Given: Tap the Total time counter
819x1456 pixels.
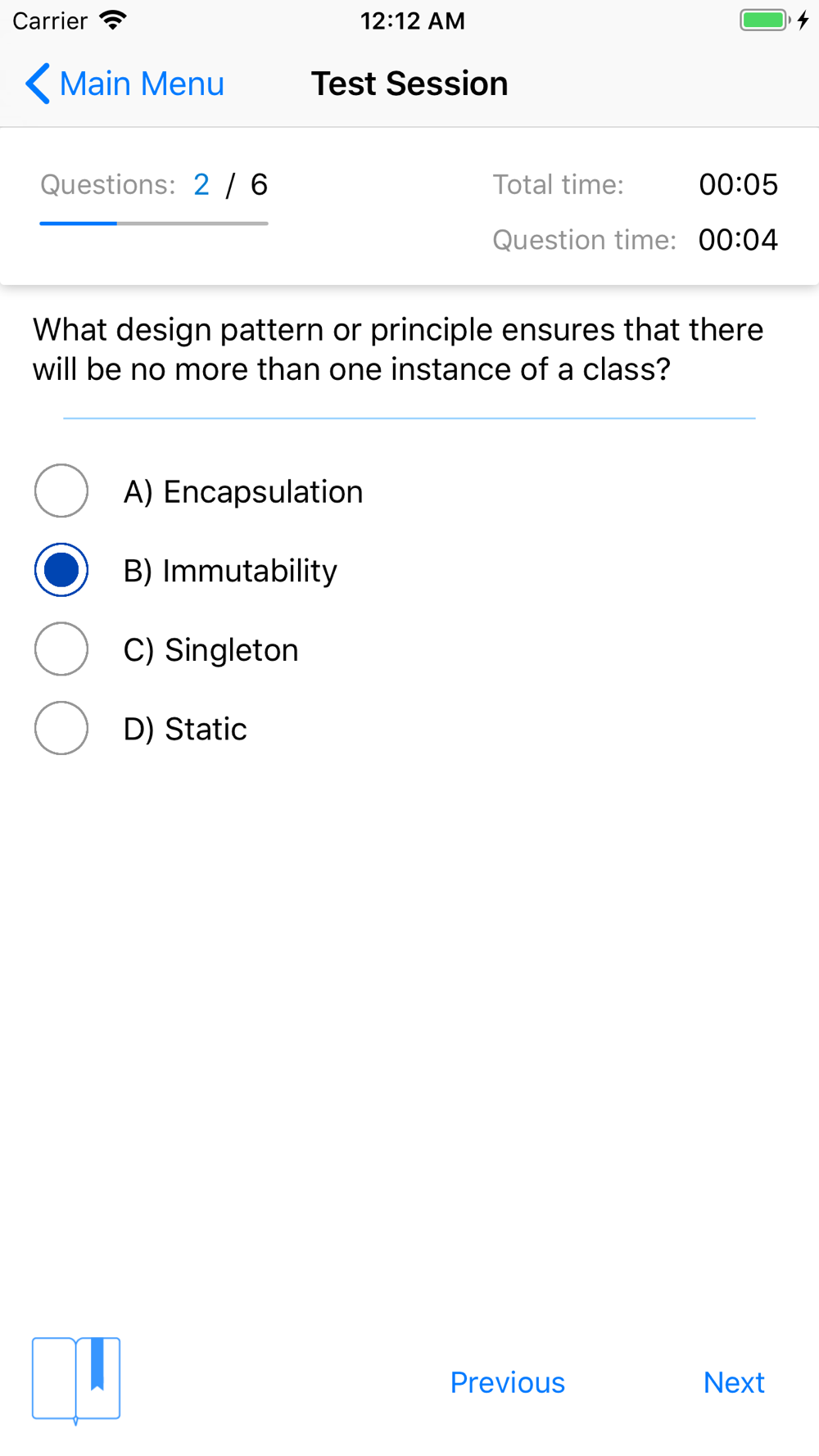Looking at the screenshot, I should (738, 185).
